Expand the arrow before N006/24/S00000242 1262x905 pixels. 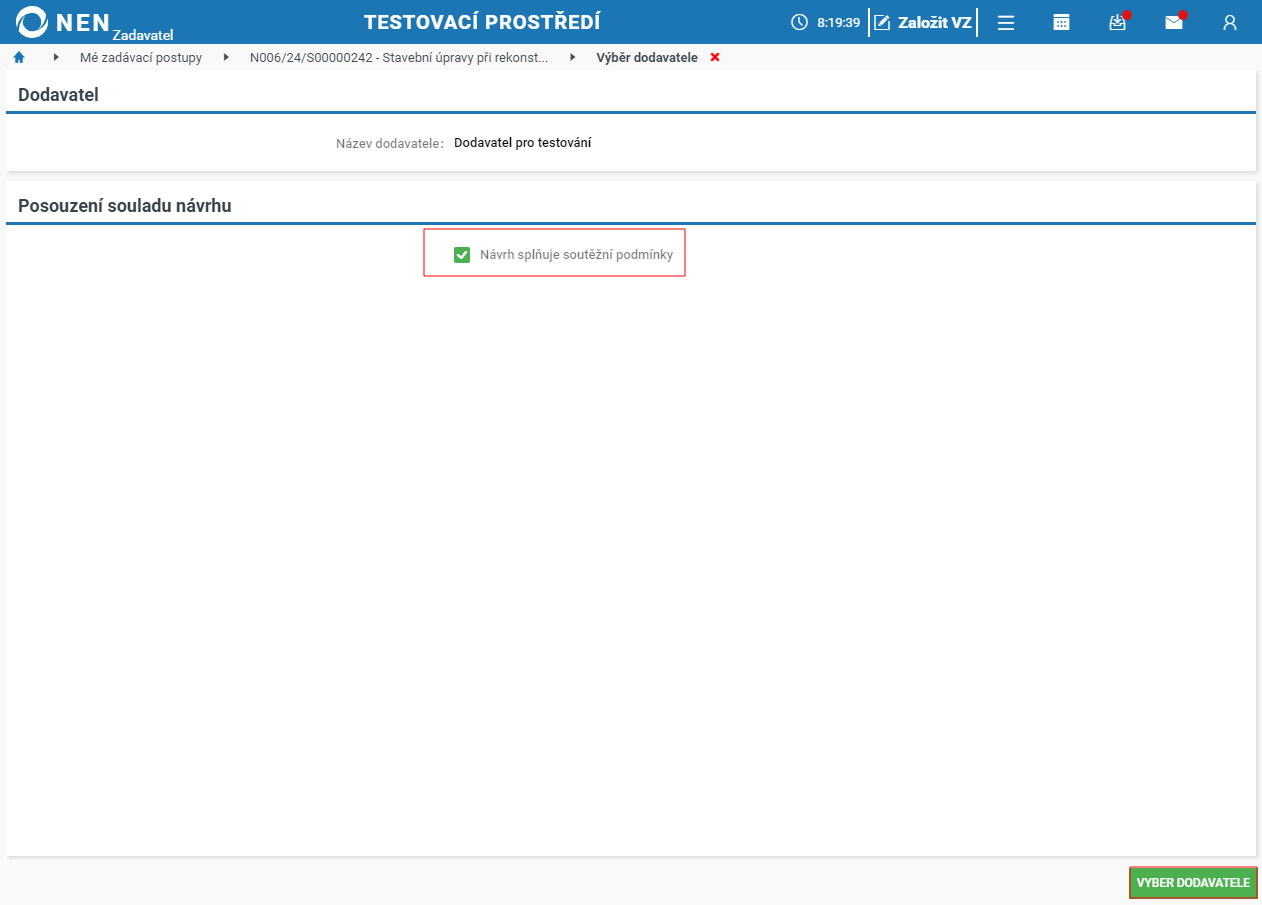coord(226,58)
